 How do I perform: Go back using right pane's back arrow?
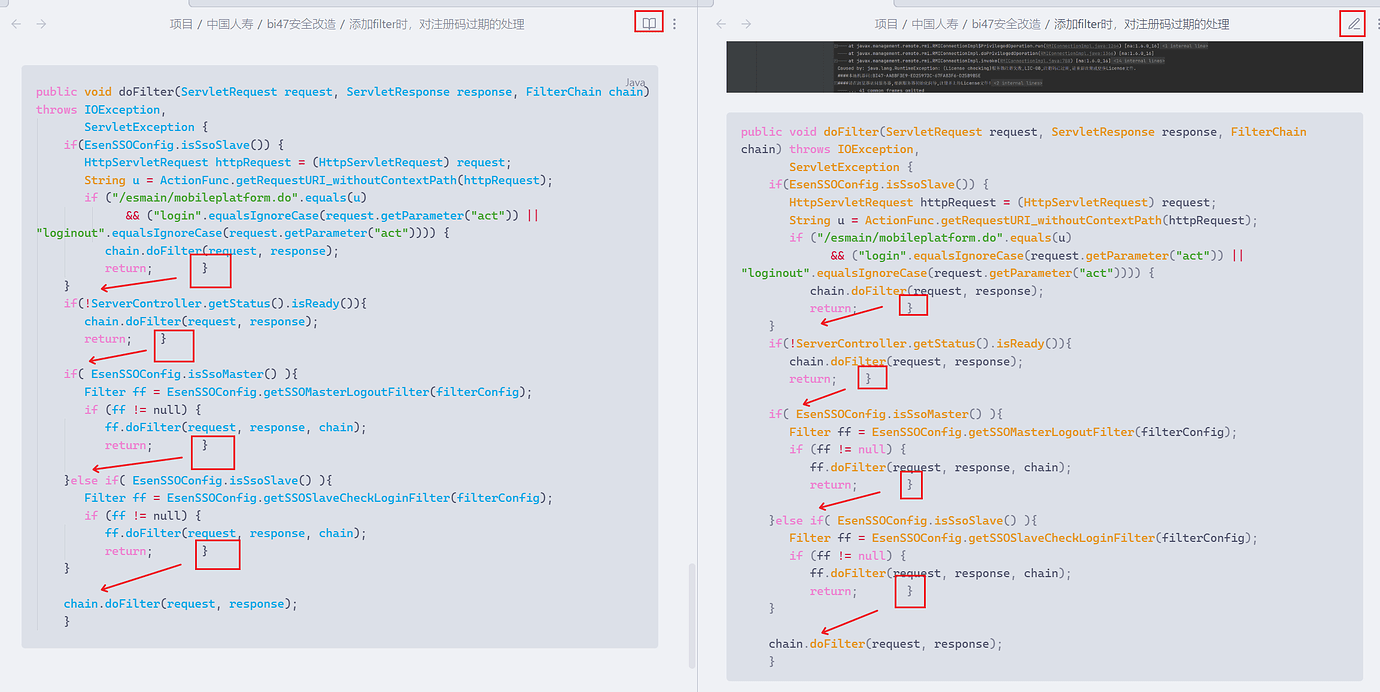pyautogui.click(x=721, y=23)
